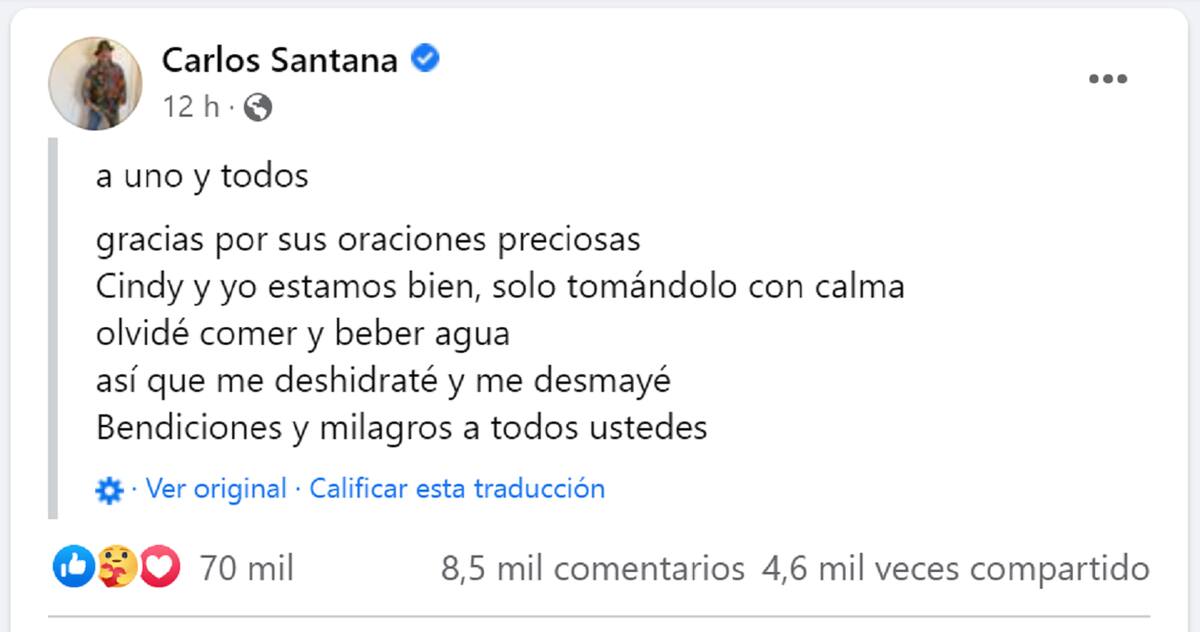Open translation settings gear icon

point(108,490)
